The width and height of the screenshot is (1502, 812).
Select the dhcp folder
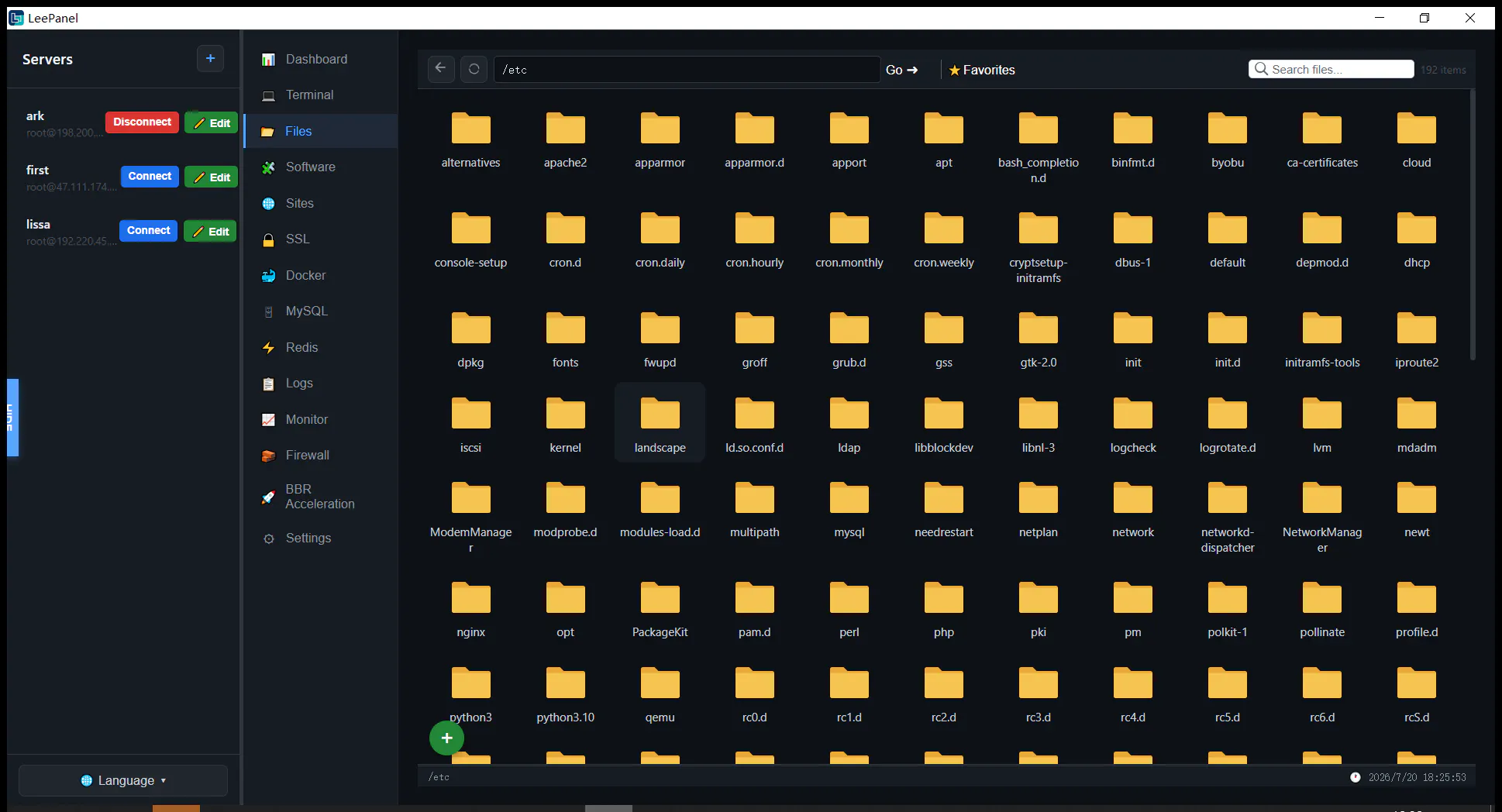(1417, 241)
